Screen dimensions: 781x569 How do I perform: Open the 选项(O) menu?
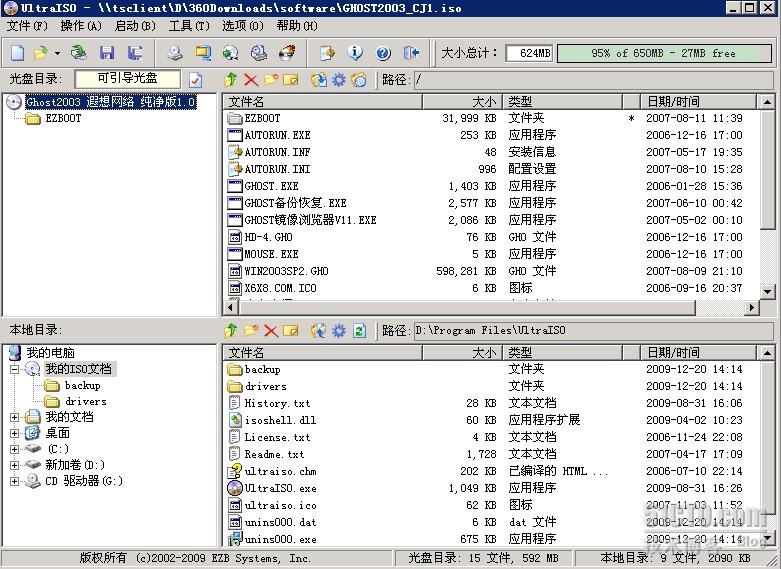(243, 26)
